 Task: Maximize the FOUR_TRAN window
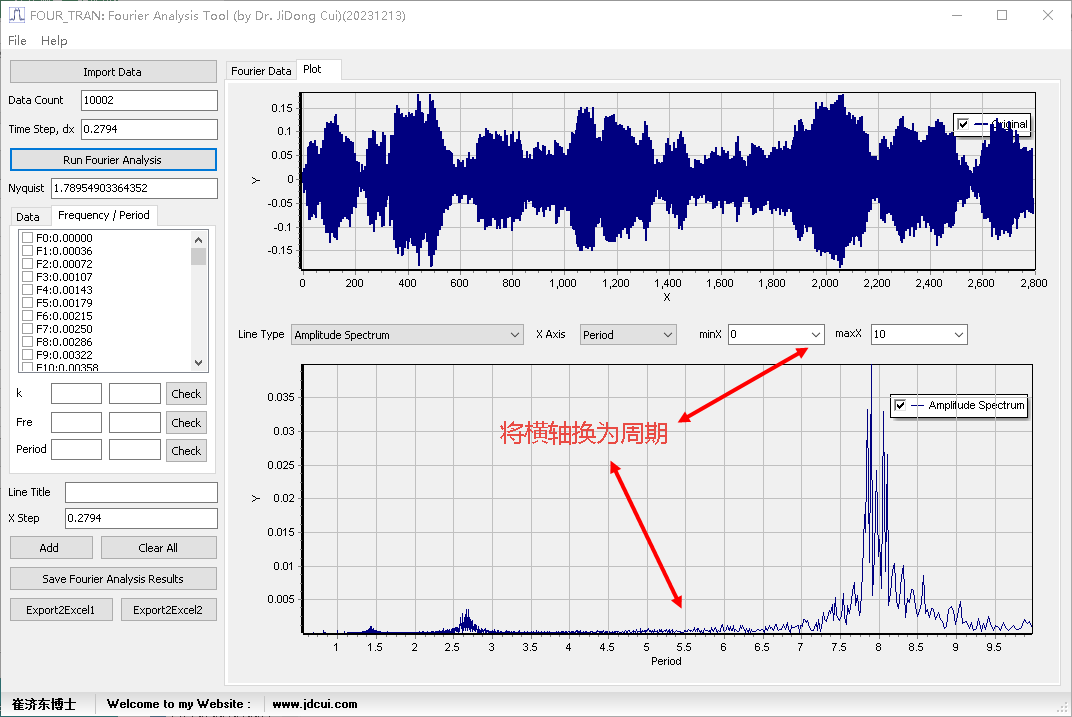click(1002, 15)
